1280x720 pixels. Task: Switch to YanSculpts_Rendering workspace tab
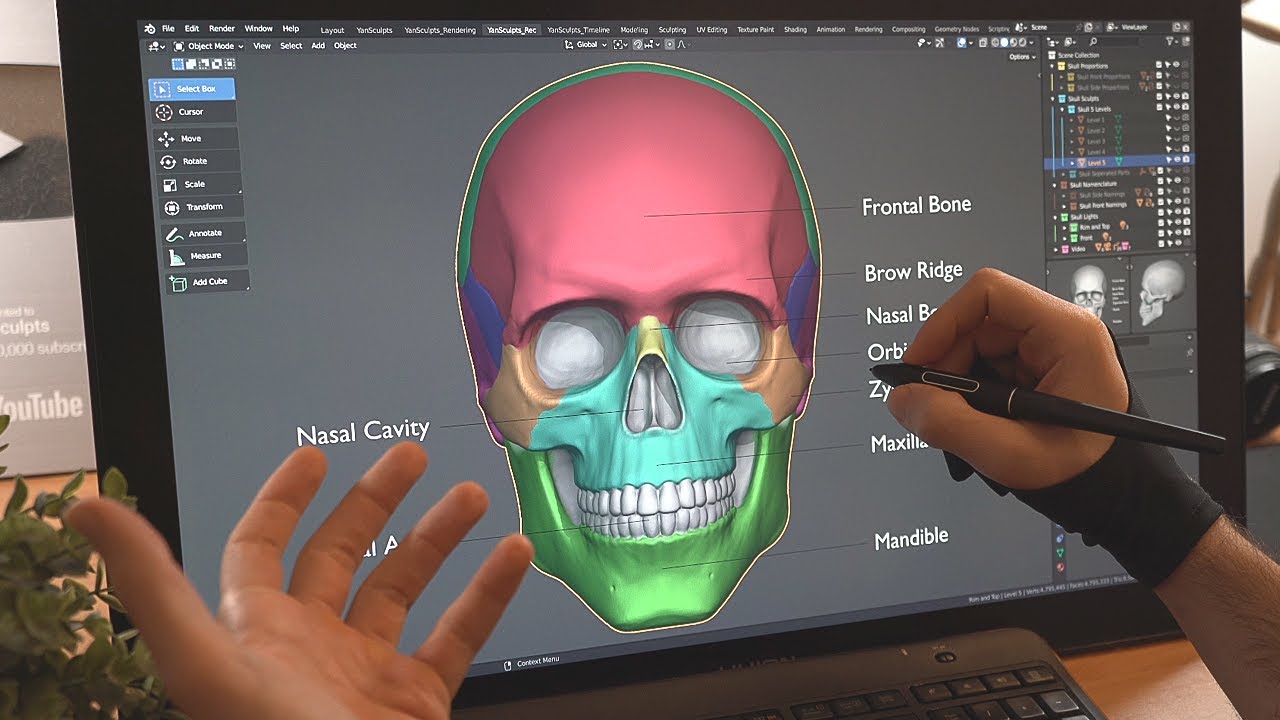pyautogui.click(x=440, y=30)
